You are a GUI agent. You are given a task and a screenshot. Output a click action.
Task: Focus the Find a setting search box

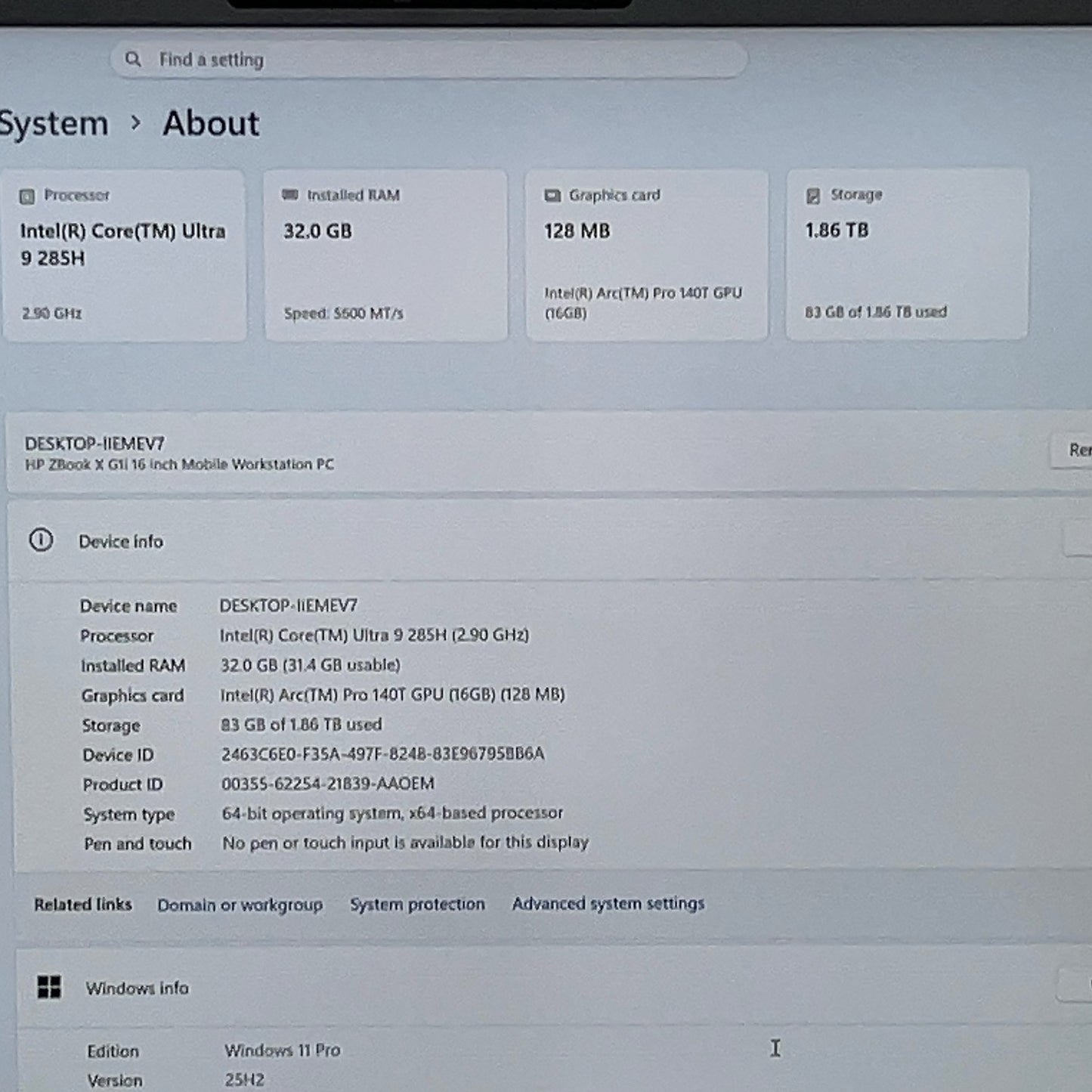(x=428, y=59)
